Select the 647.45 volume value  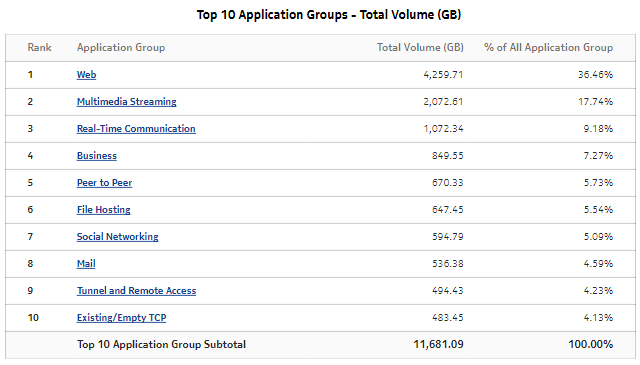[x=448, y=209]
